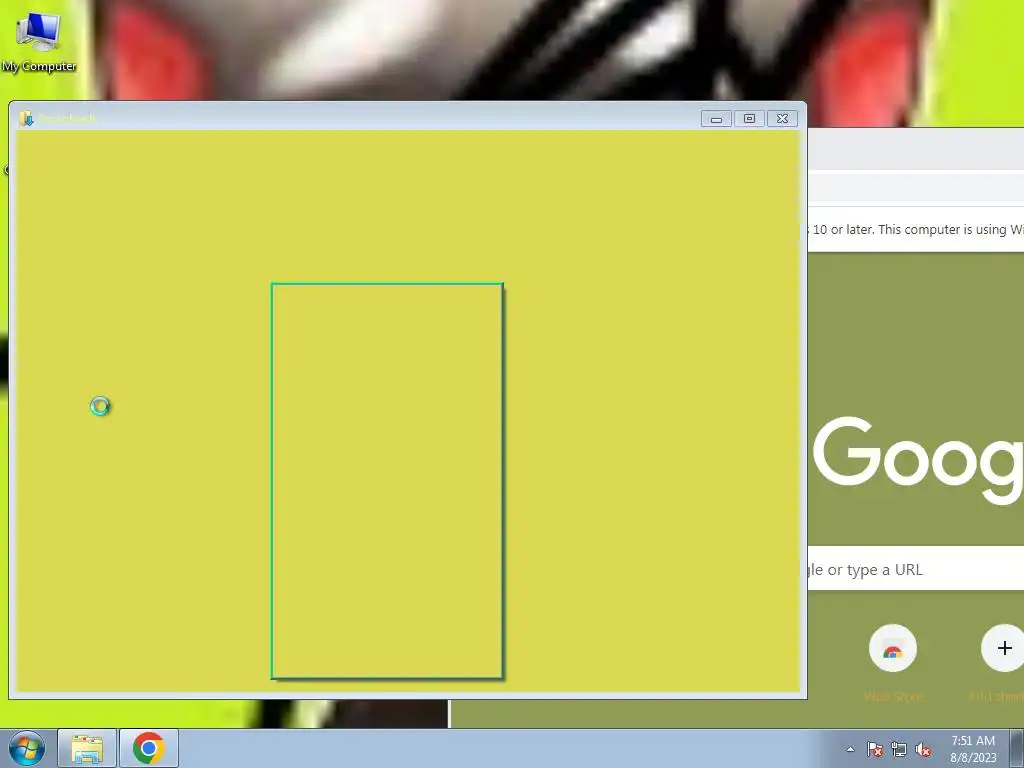Viewport: 1024px width, 768px height.
Task: Click the Downloads folder icon in title bar
Action: 26,118
